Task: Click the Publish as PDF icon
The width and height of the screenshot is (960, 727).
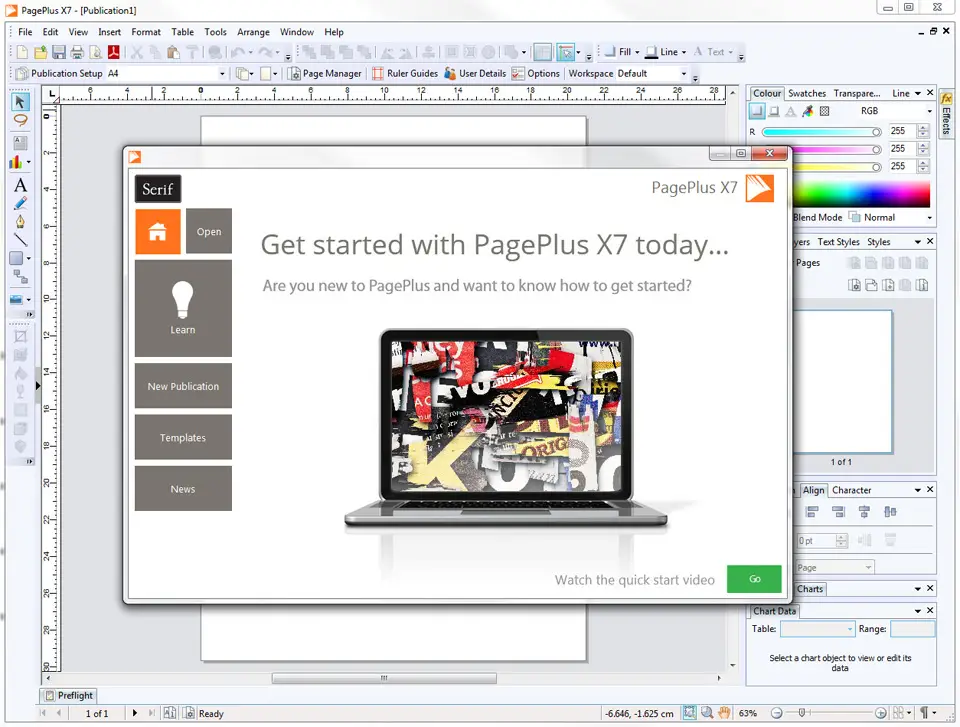Action: (x=114, y=52)
